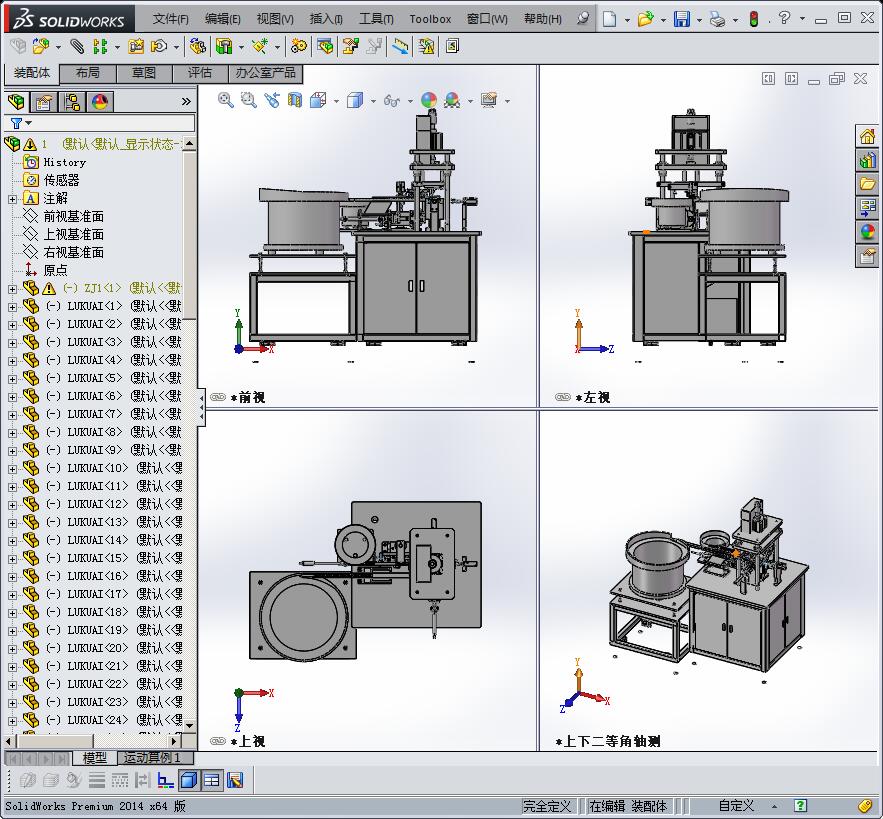Switch to the PropertyManager tab

44,101
